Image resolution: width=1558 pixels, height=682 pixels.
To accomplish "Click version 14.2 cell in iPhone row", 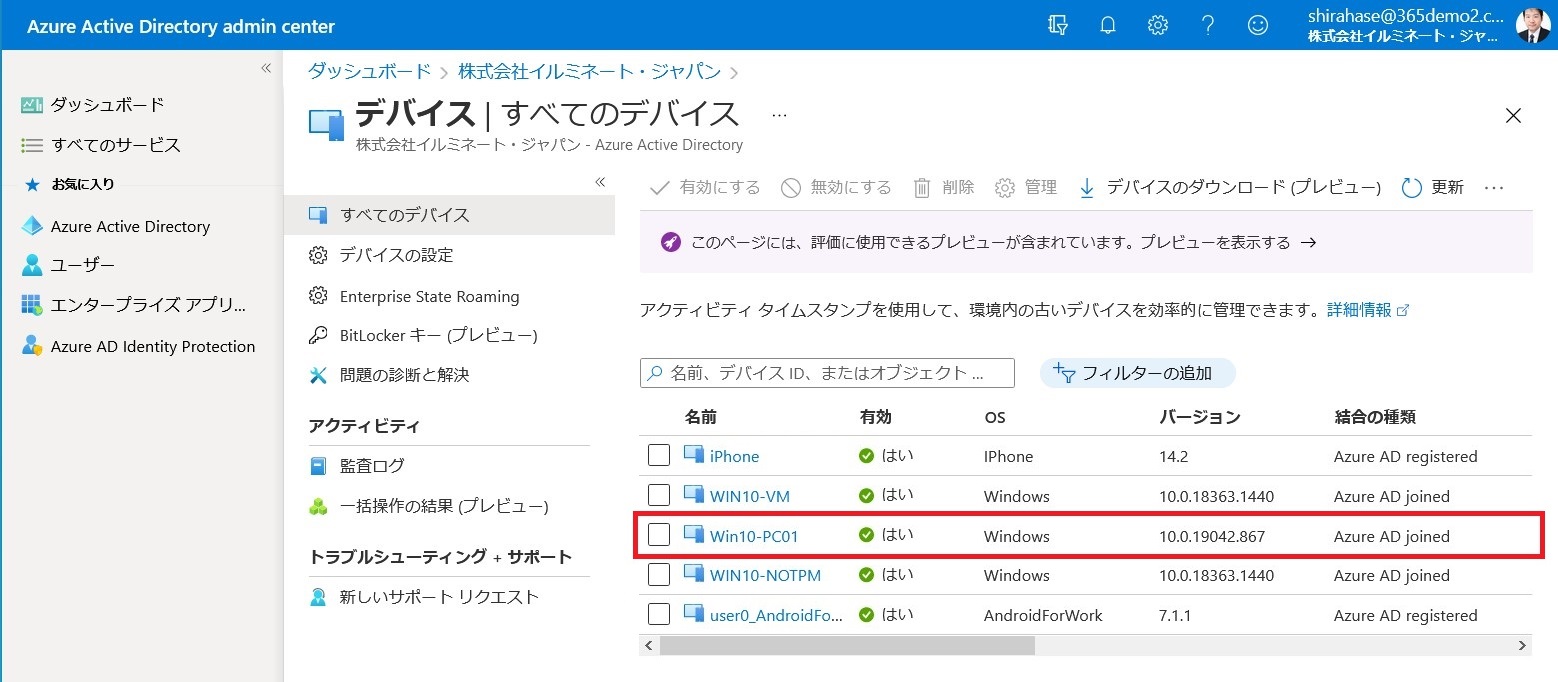I will [1173, 456].
